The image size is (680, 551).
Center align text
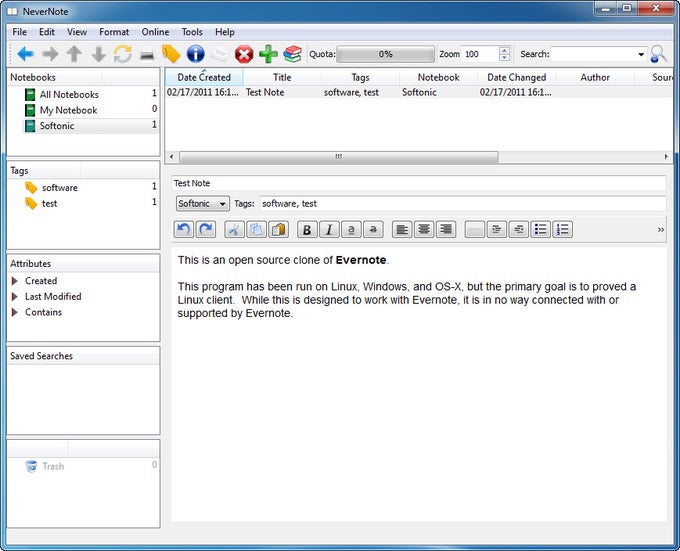click(x=424, y=229)
